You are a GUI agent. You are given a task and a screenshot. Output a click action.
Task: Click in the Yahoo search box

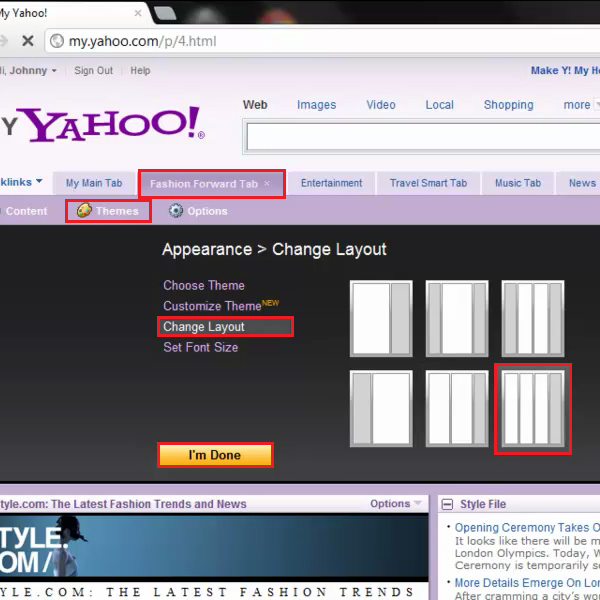click(423, 137)
